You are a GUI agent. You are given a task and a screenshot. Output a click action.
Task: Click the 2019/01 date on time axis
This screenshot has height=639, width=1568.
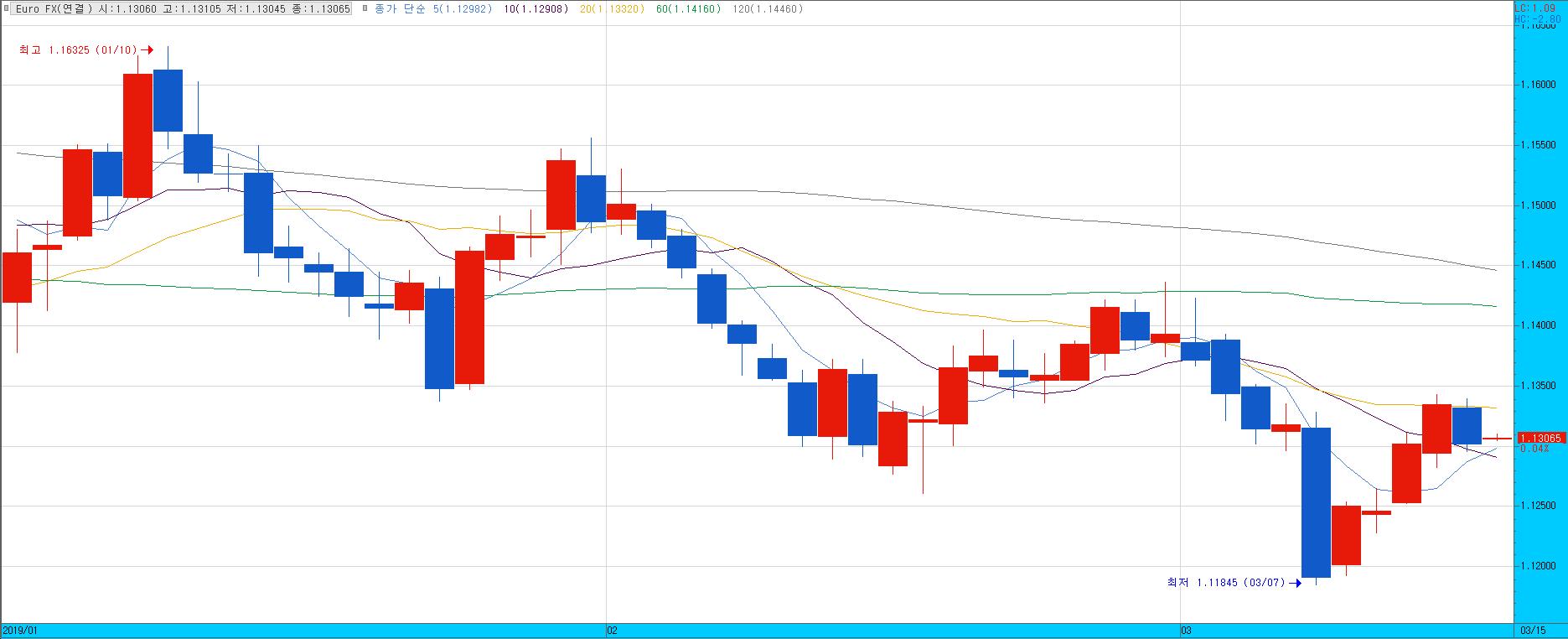[x=20, y=630]
